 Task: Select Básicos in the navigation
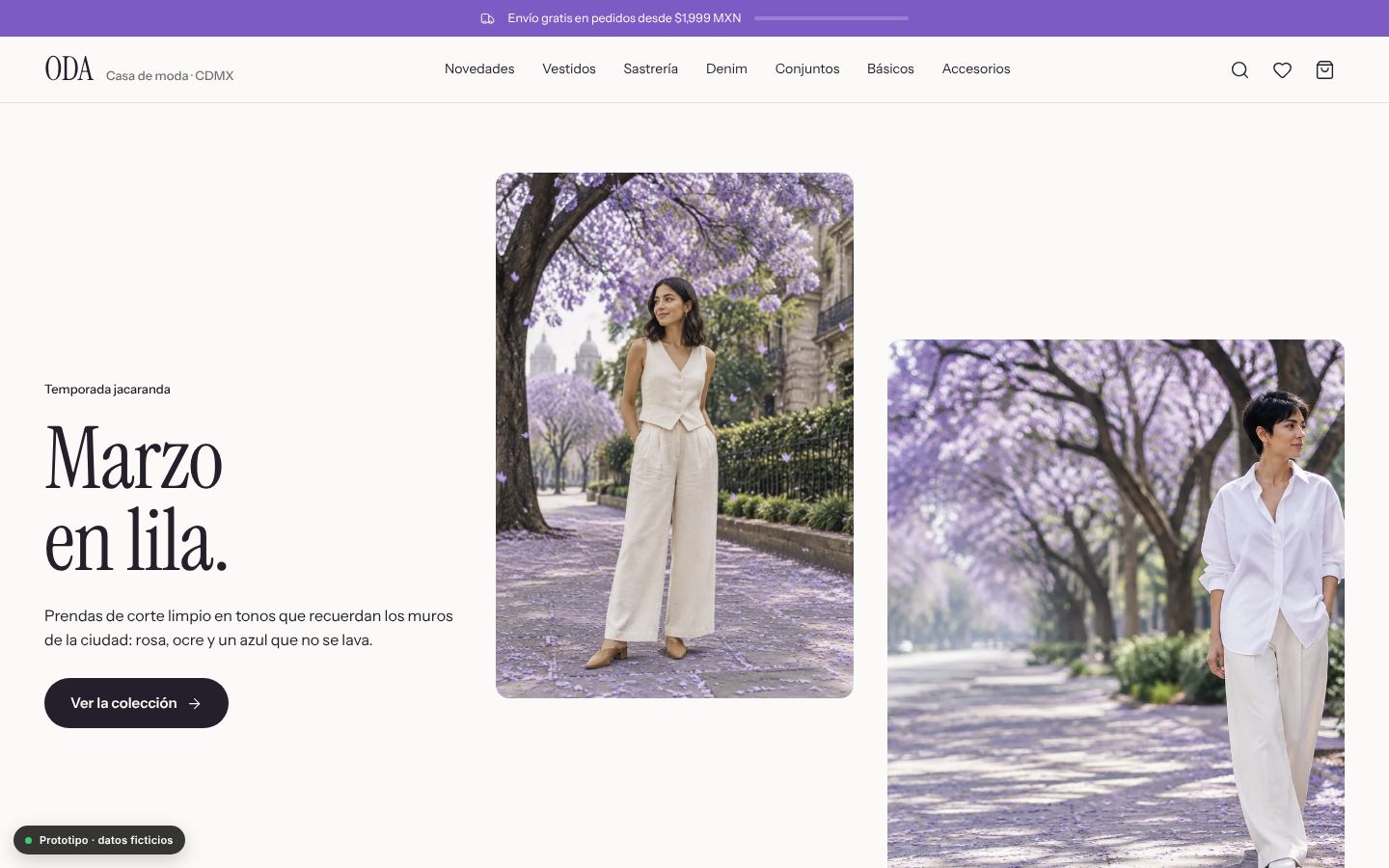(890, 69)
